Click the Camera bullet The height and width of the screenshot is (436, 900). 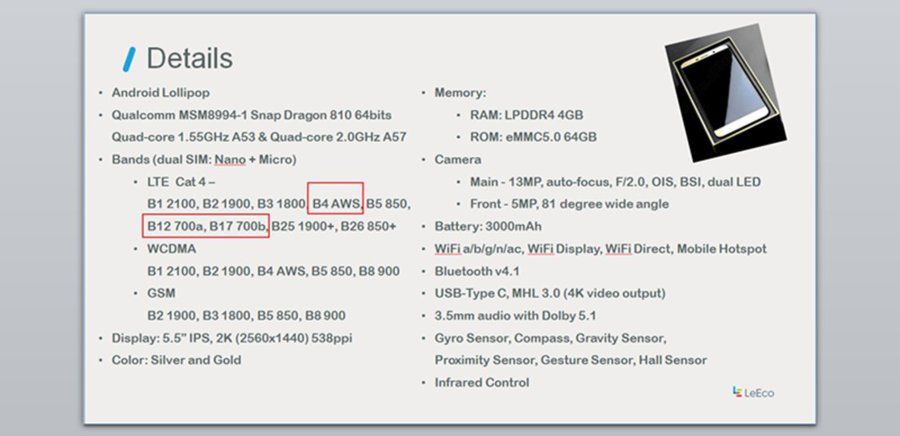point(458,159)
